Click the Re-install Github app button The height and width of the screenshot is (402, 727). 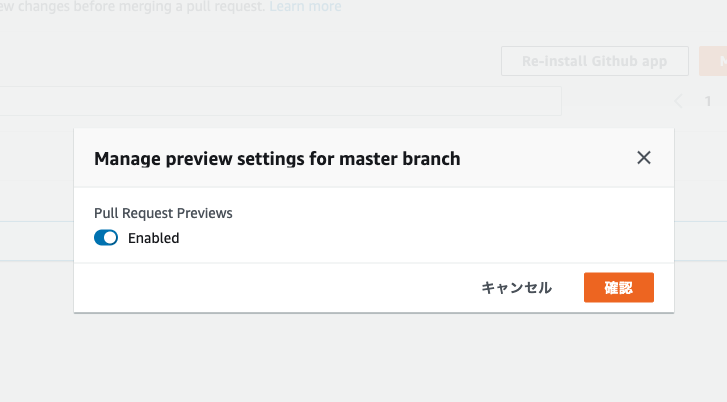594,61
